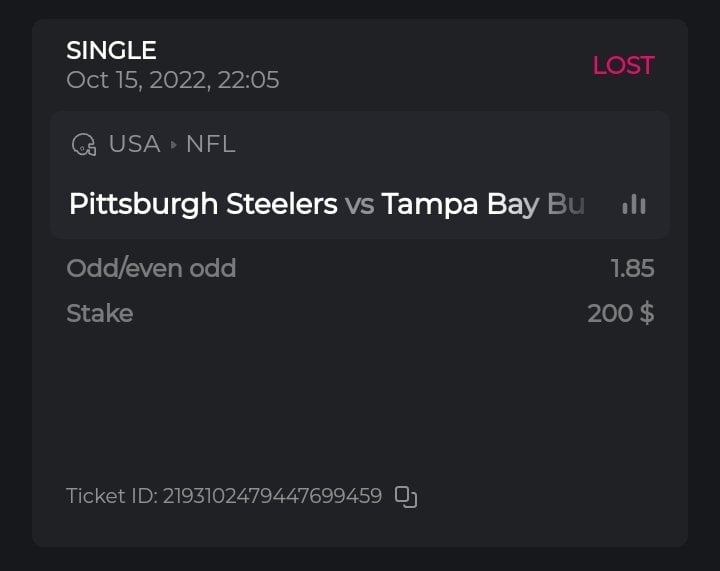Tap the Stake label
The image size is (720, 571).
(99, 313)
